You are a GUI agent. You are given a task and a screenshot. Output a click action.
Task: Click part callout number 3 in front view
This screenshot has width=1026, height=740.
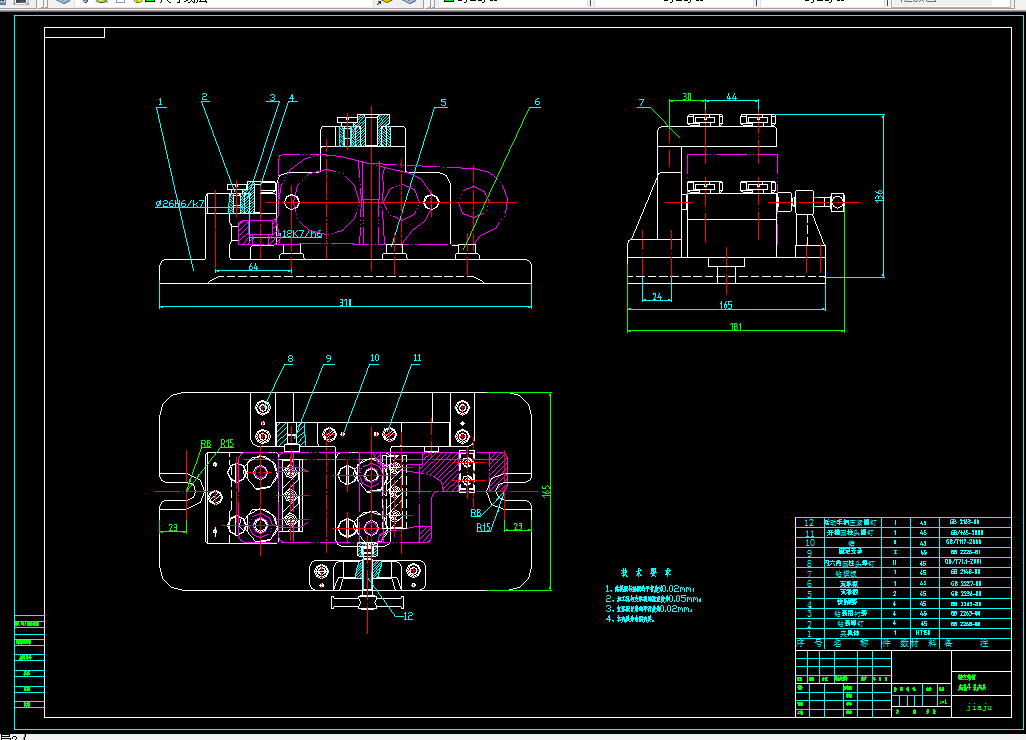tap(272, 97)
